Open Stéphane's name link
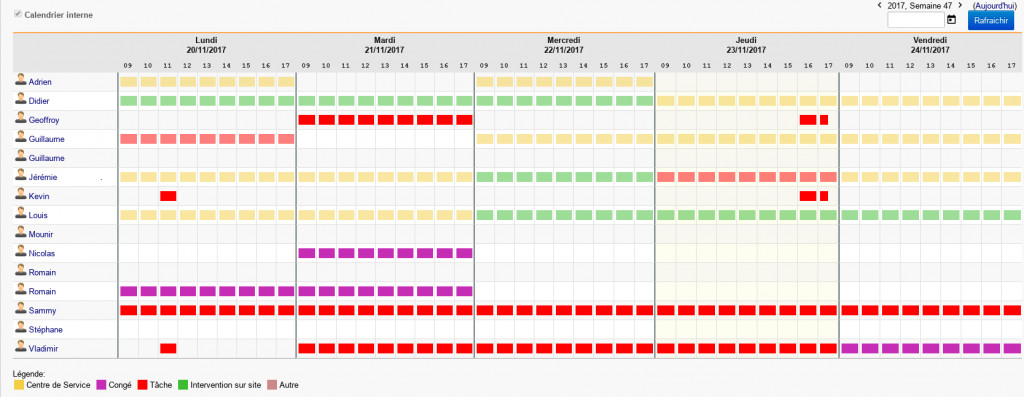The height and width of the screenshot is (397, 1024). point(46,329)
